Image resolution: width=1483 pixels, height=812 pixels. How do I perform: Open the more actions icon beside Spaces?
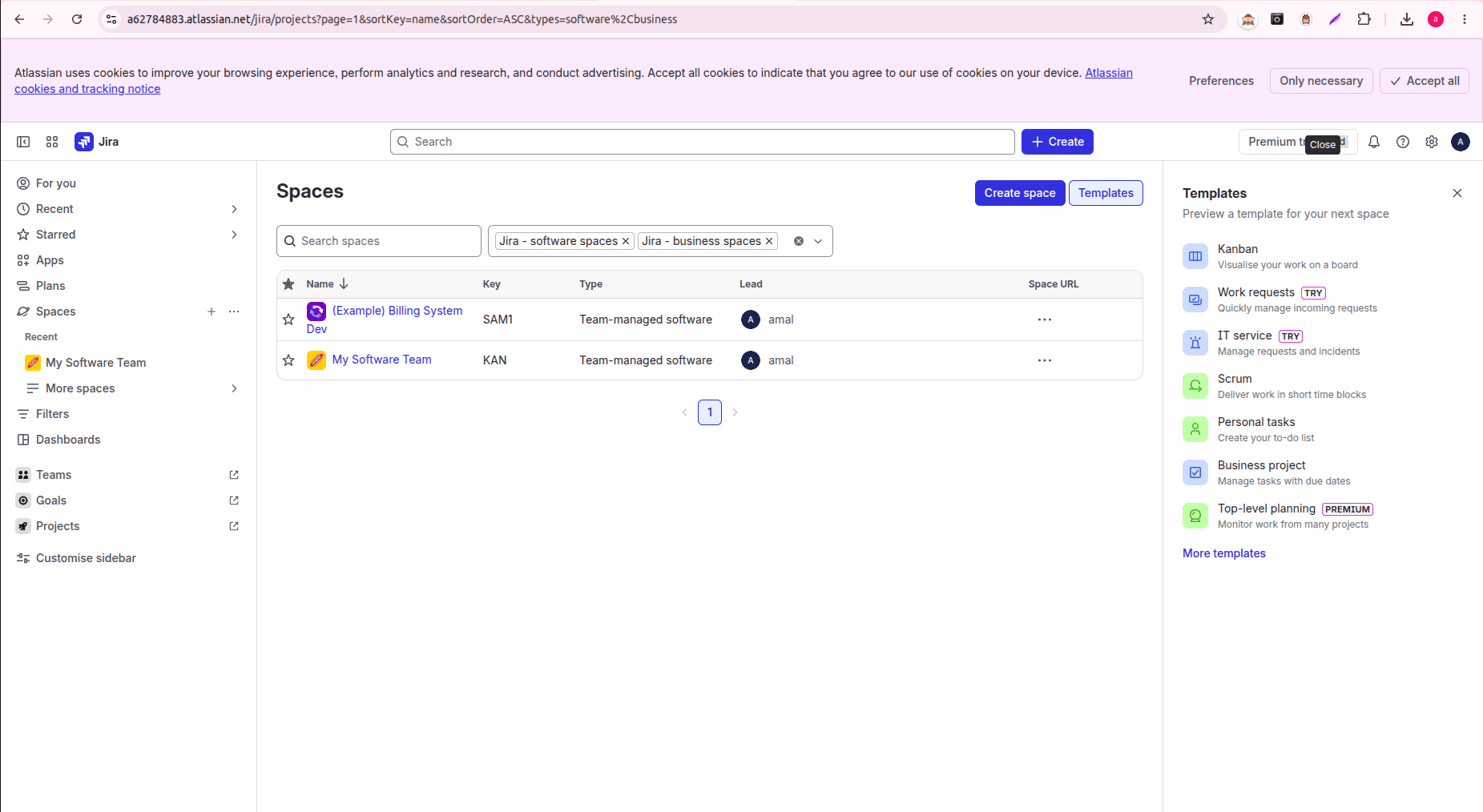tap(234, 312)
